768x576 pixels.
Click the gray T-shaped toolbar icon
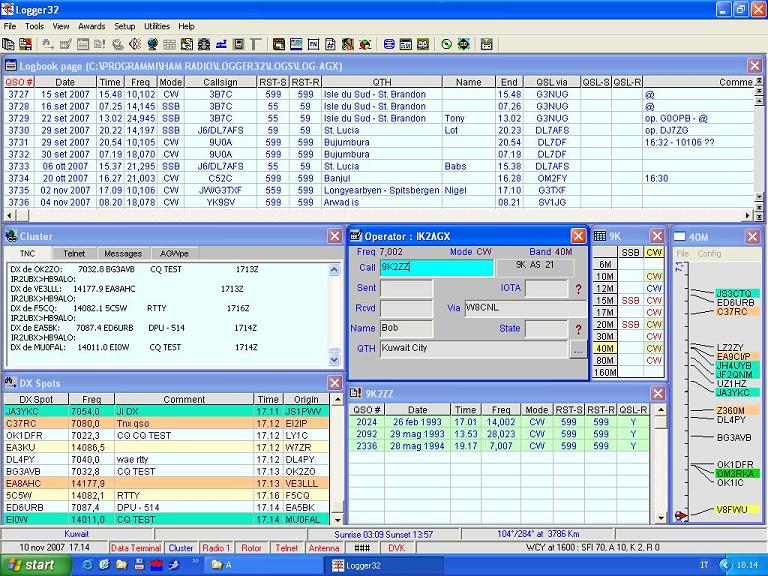256,44
